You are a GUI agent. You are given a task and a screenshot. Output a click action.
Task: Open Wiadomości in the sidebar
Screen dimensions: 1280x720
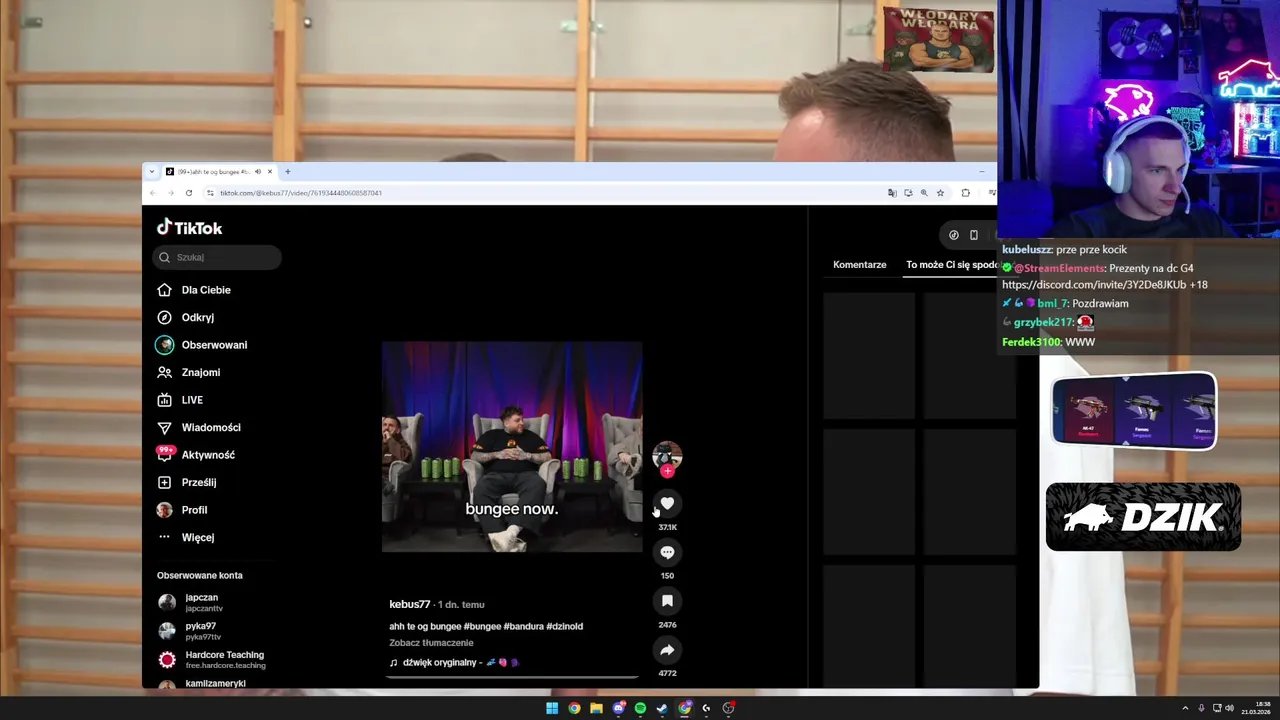coord(199,427)
